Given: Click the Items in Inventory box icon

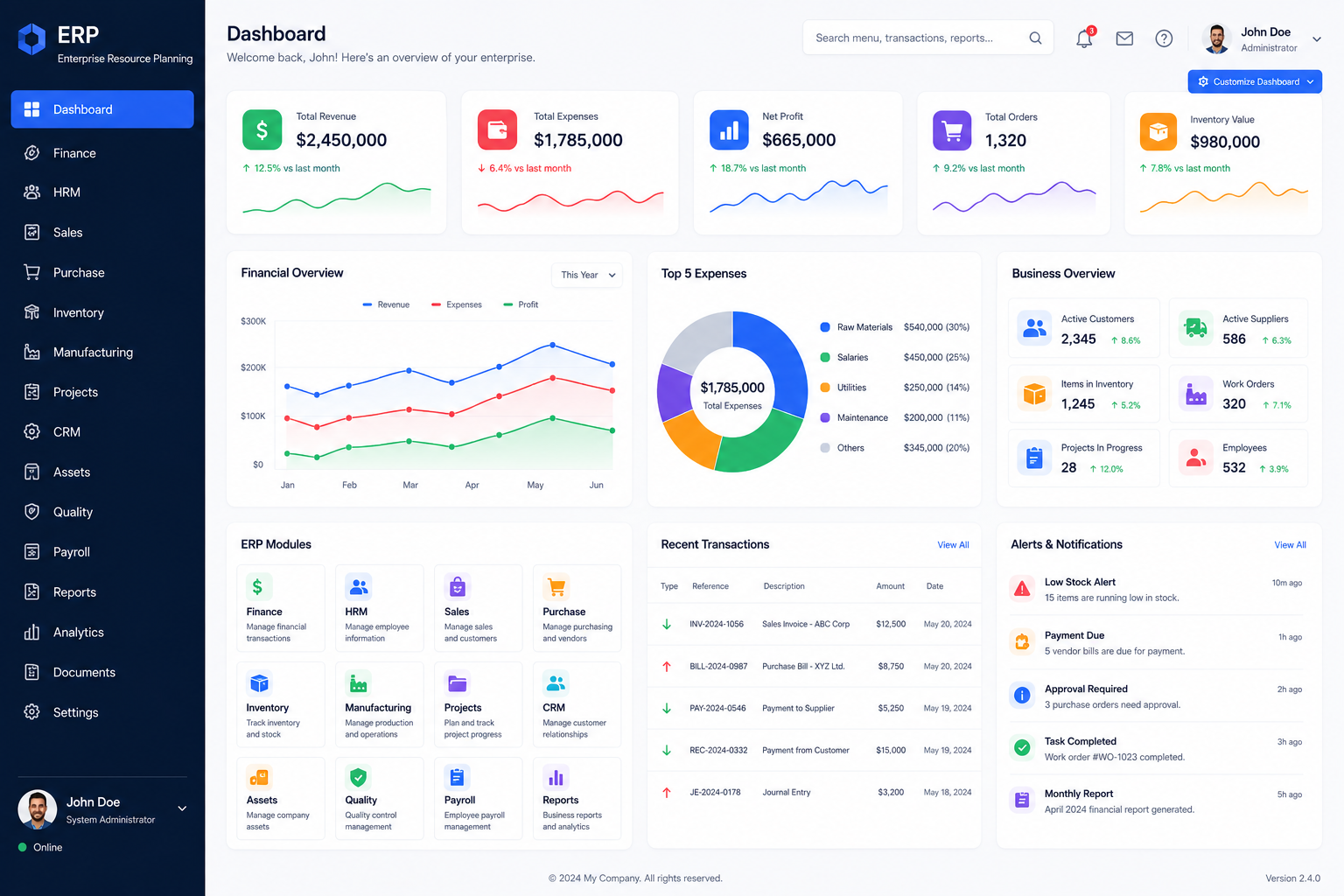Looking at the screenshot, I should pyautogui.click(x=1034, y=393).
